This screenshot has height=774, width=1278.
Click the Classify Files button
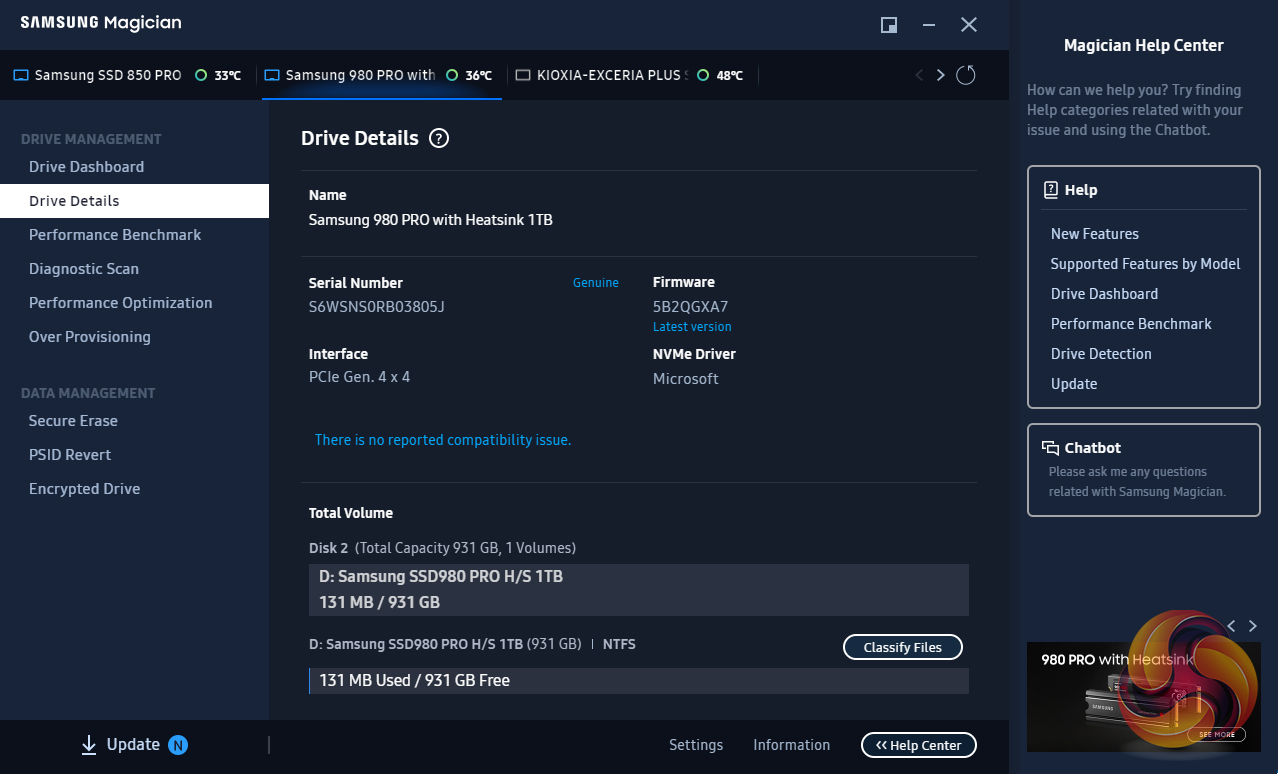pos(903,647)
